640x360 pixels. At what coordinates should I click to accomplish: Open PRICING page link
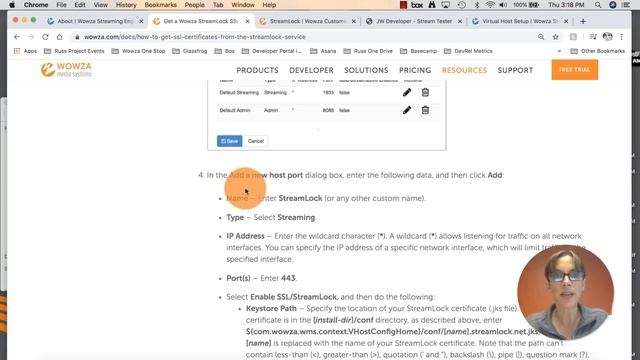point(415,70)
